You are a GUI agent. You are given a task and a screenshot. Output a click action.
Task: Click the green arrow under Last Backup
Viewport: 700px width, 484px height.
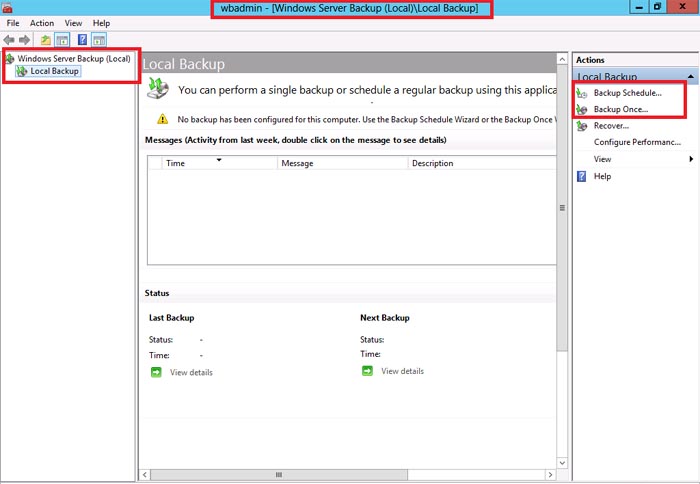coord(156,372)
